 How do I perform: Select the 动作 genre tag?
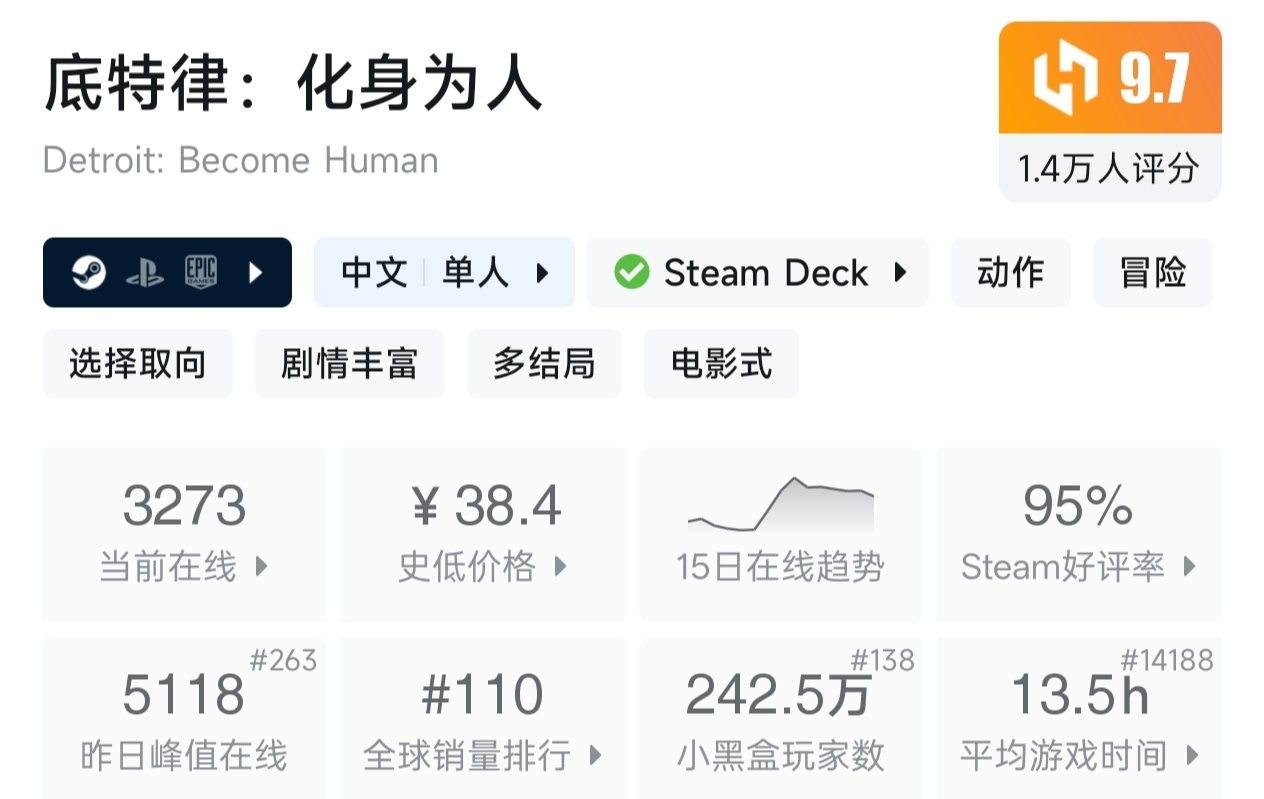pyautogui.click(x=1010, y=272)
